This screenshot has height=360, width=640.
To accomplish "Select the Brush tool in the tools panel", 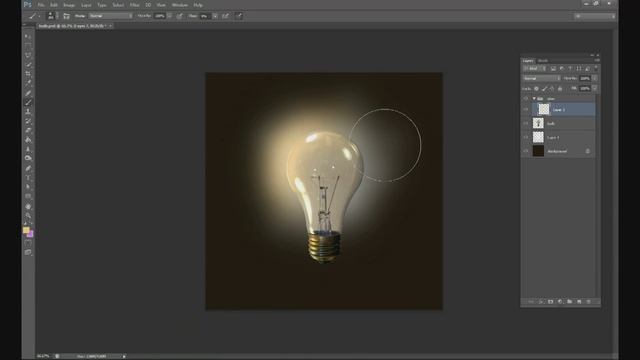I will click(28, 102).
